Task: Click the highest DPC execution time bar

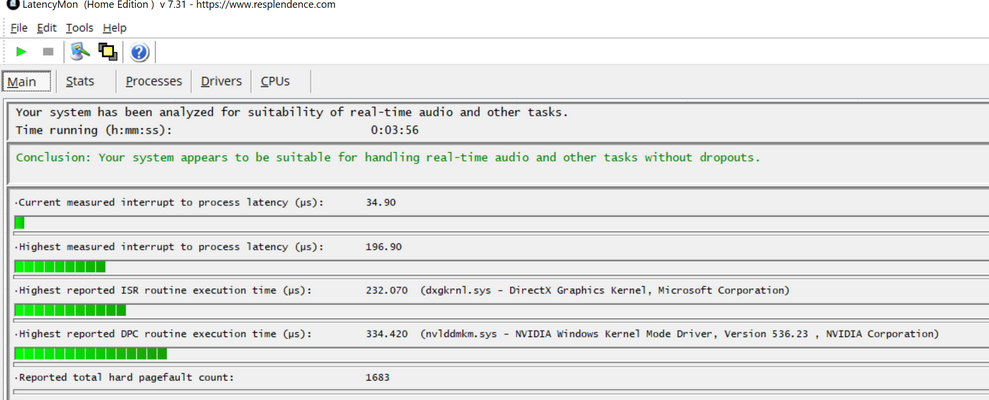Action: (x=501, y=354)
